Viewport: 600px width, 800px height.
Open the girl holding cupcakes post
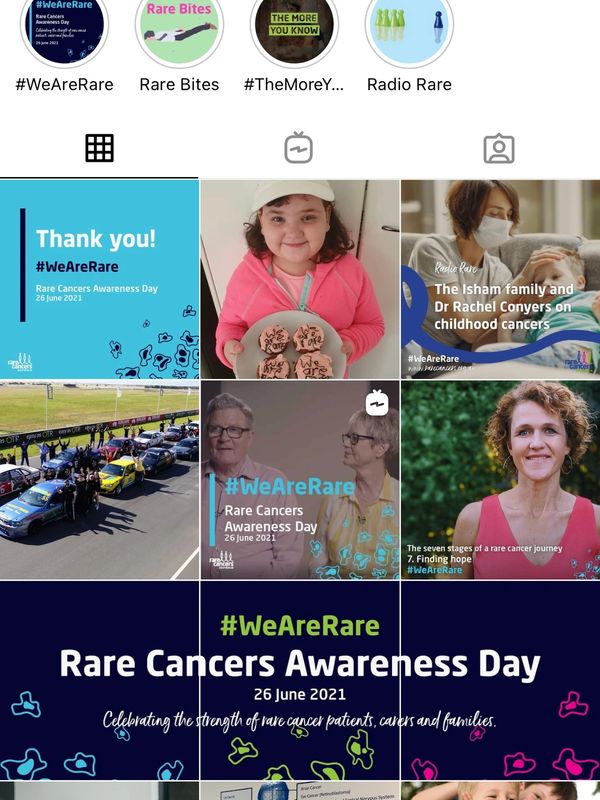point(300,279)
